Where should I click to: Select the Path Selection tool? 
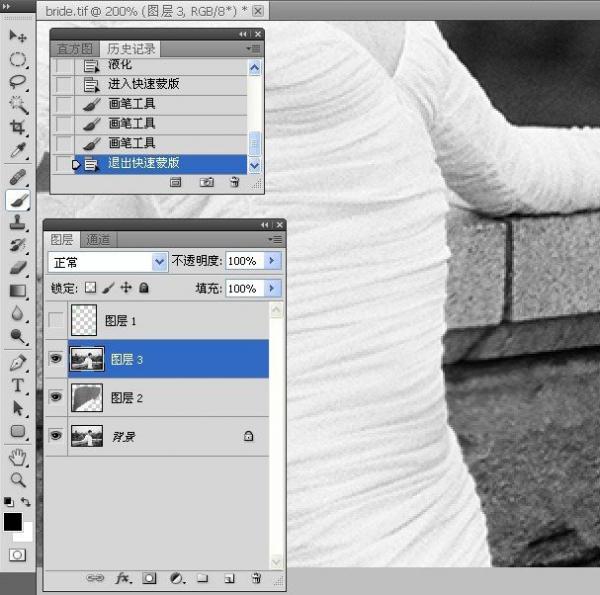pyautogui.click(x=18, y=408)
